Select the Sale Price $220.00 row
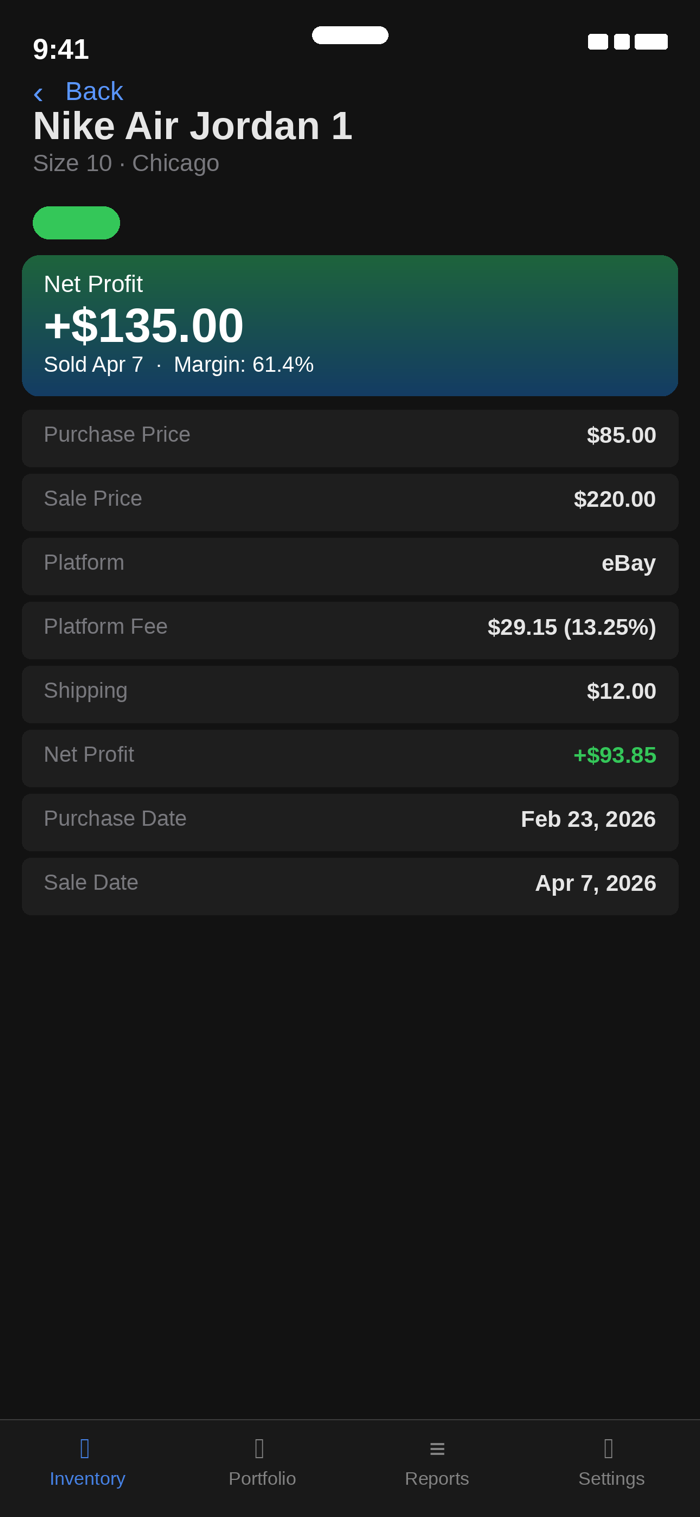The width and height of the screenshot is (700, 1517). pyautogui.click(x=350, y=501)
